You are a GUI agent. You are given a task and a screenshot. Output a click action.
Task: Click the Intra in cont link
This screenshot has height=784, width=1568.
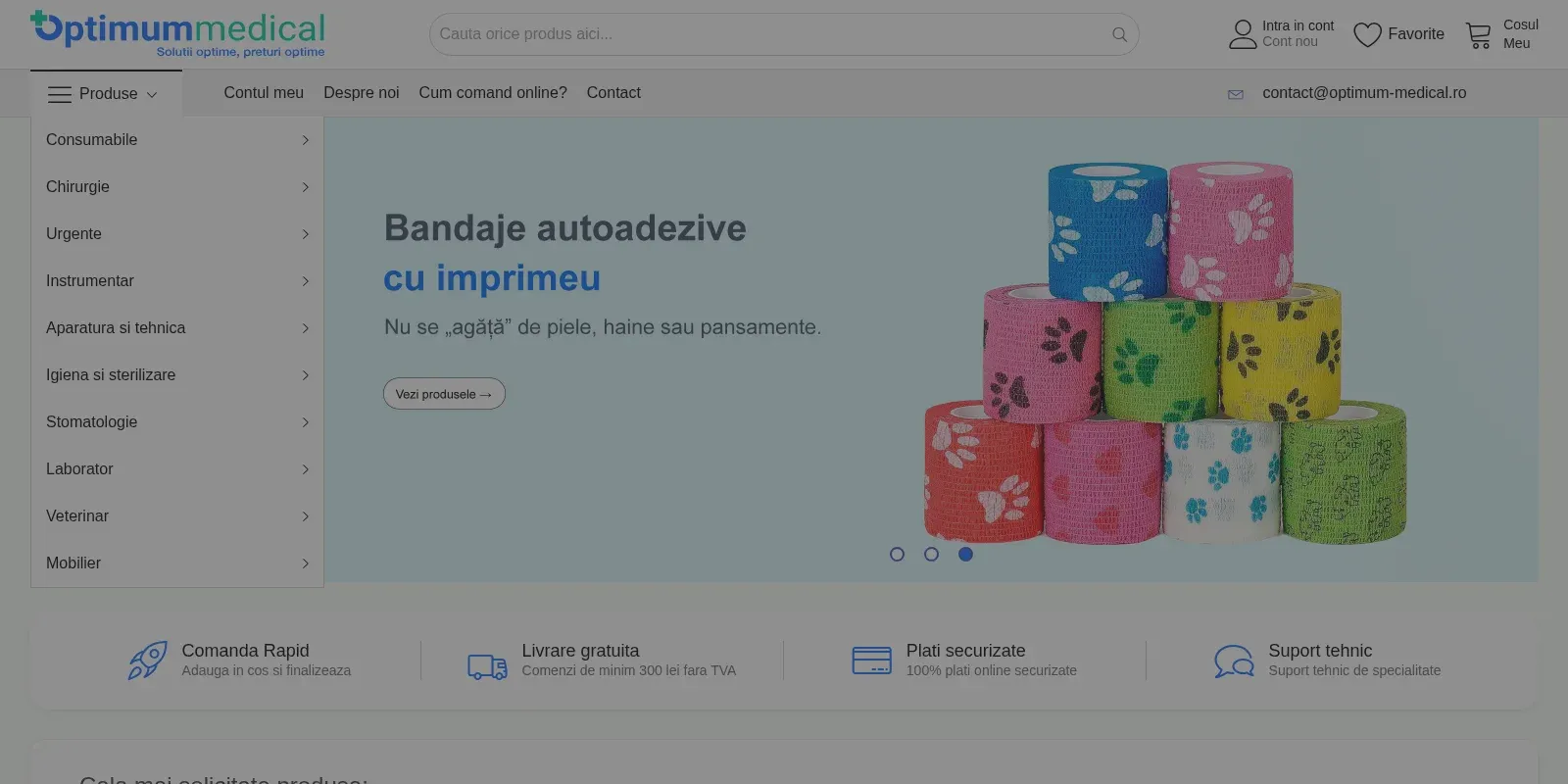(1298, 25)
